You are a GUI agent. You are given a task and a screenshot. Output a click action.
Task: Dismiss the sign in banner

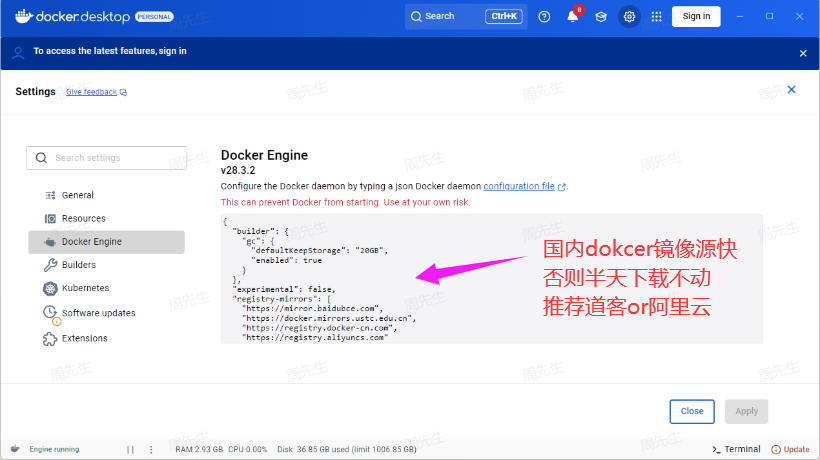[x=803, y=53]
